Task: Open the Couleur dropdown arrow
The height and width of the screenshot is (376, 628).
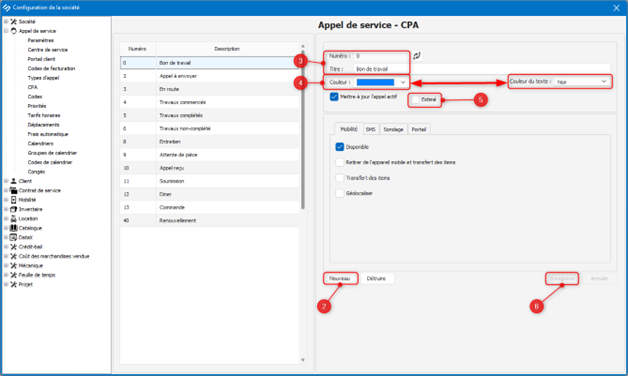Action: pyautogui.click(x=403, y=82)
